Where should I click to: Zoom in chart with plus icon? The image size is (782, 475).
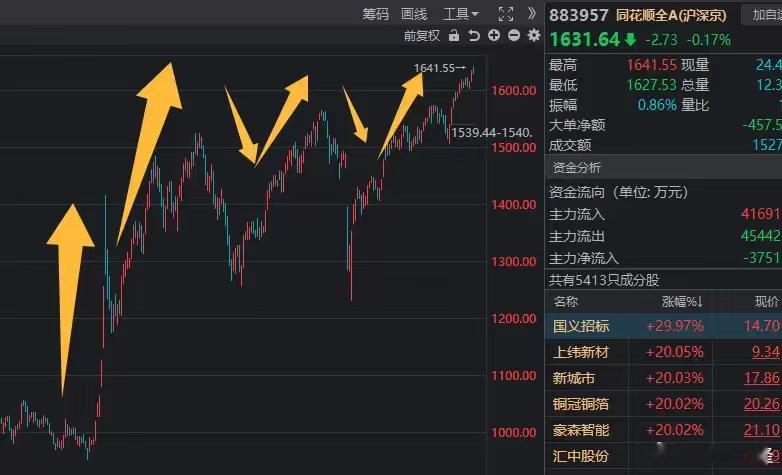click(x=494, y=35)
